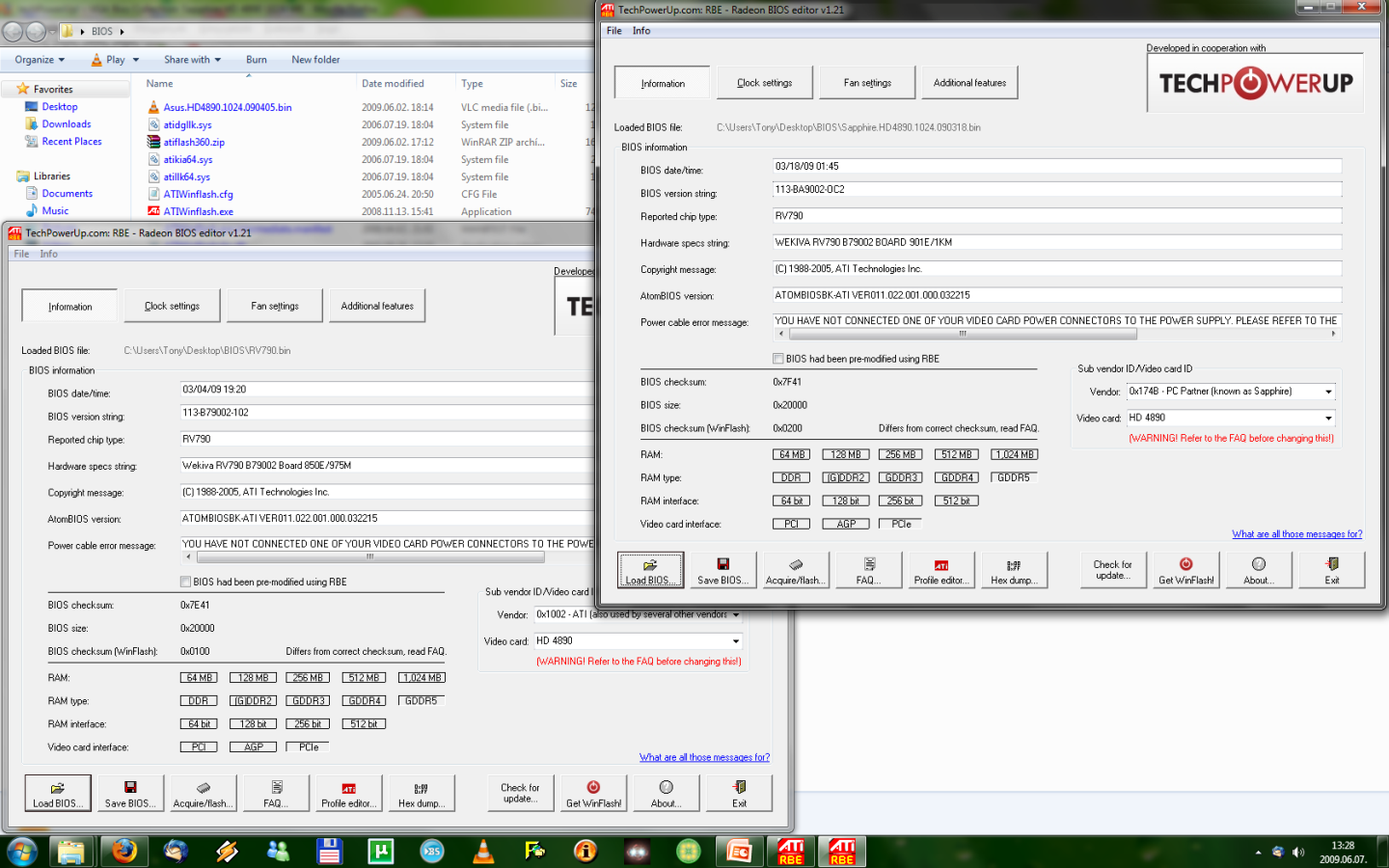Open uTorrent from the taskbar
1389x868 pixels.
click(x=381, y=852)
